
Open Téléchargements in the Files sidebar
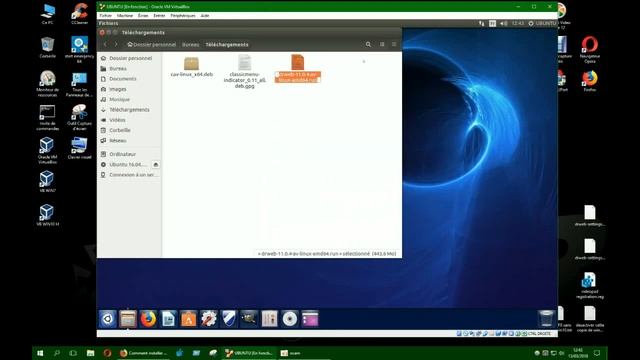pyautogui.click(x=129, y=109)
